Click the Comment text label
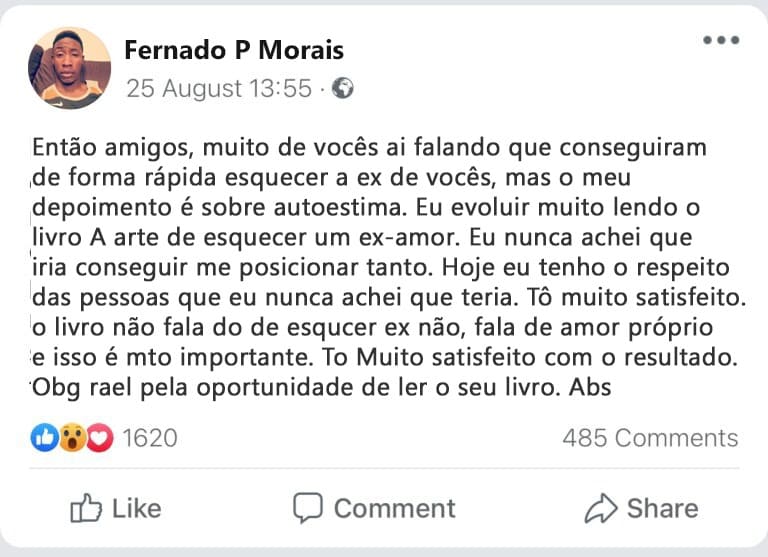Viewport: 768px width, 557px height. (394, 508)
